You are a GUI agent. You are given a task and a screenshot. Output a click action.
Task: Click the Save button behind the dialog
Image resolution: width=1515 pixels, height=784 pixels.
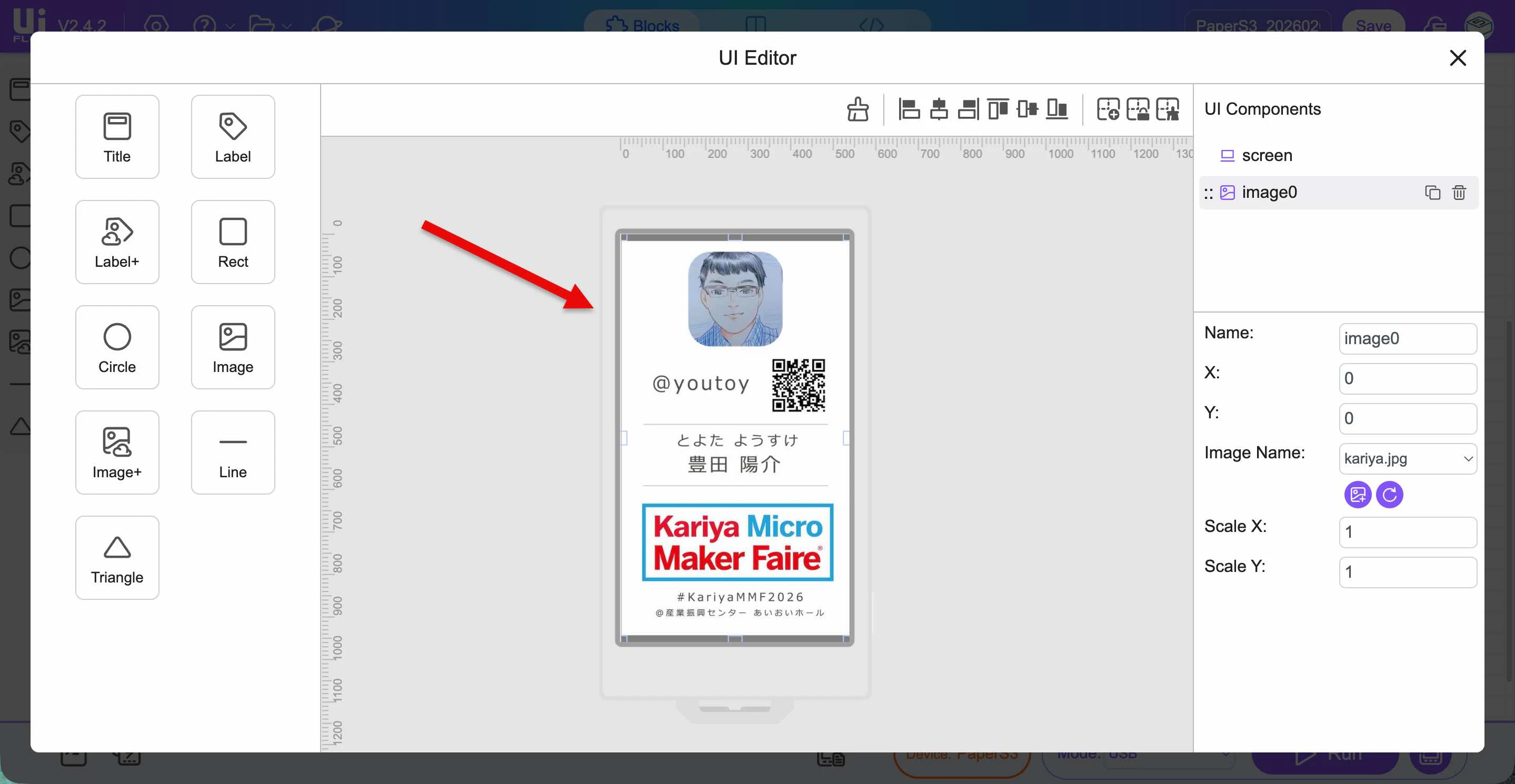point(1374,25)
